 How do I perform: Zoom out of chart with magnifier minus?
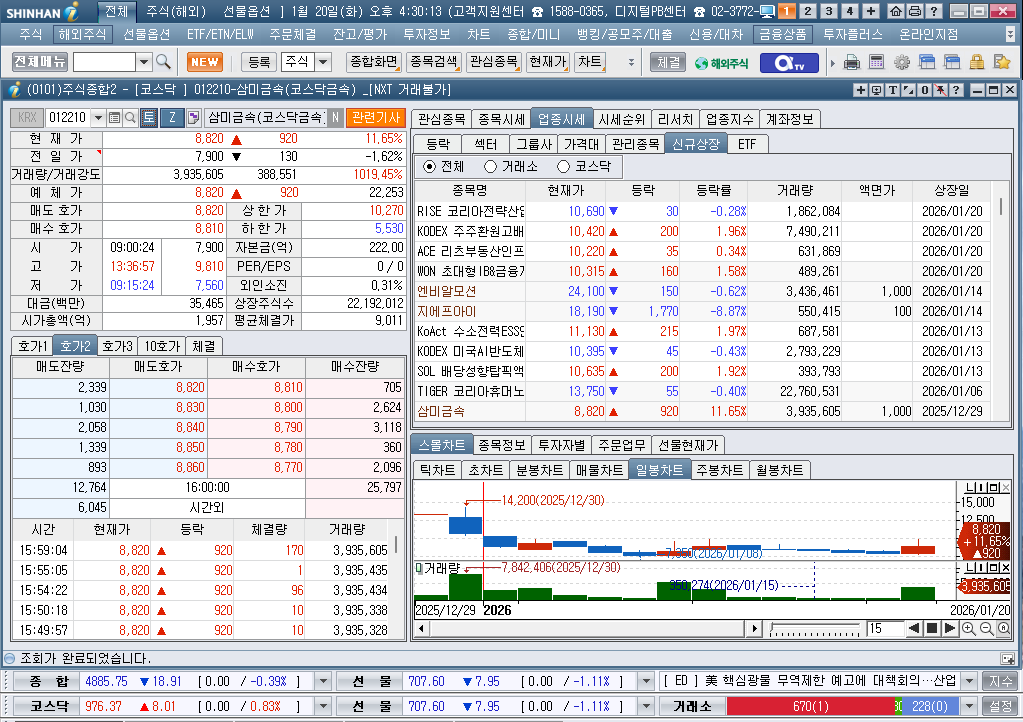[x=986, y=629]
